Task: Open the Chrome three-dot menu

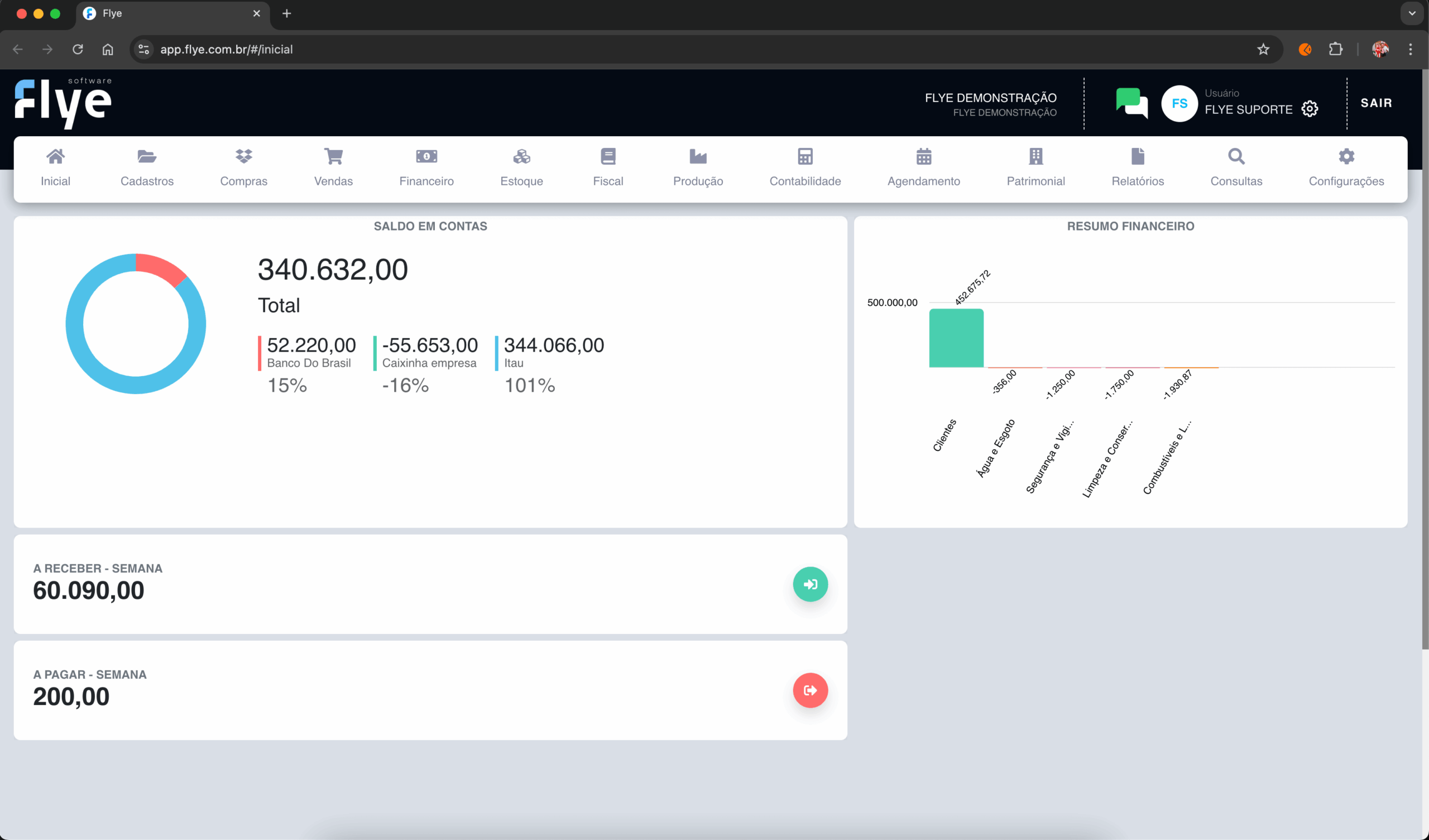Action: tap(1409, 49)
